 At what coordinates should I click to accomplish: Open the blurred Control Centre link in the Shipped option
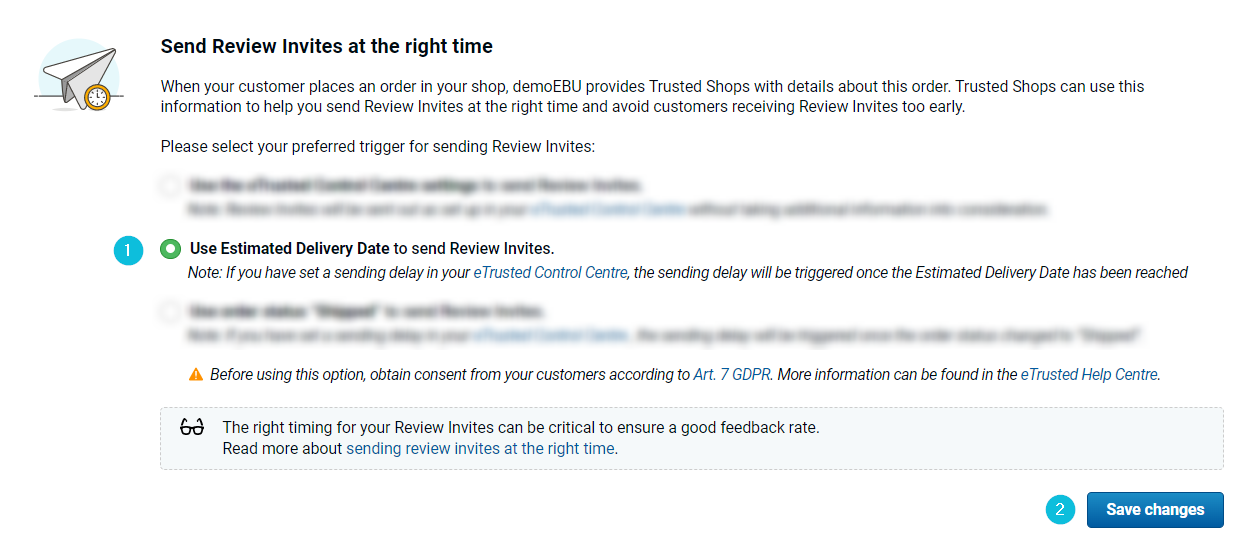coord(552,336)
